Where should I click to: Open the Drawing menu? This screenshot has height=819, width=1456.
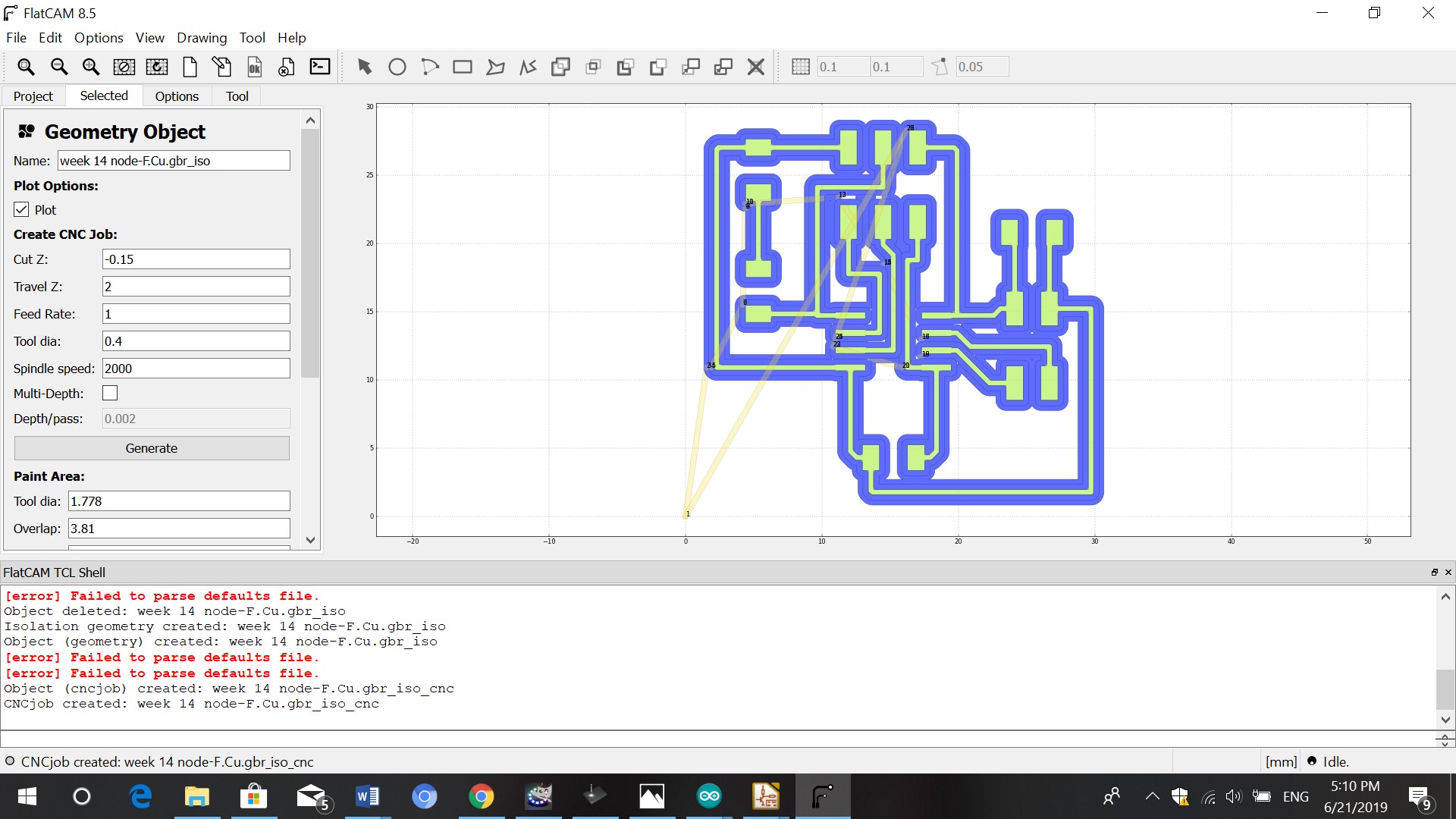tap(202, 37)
